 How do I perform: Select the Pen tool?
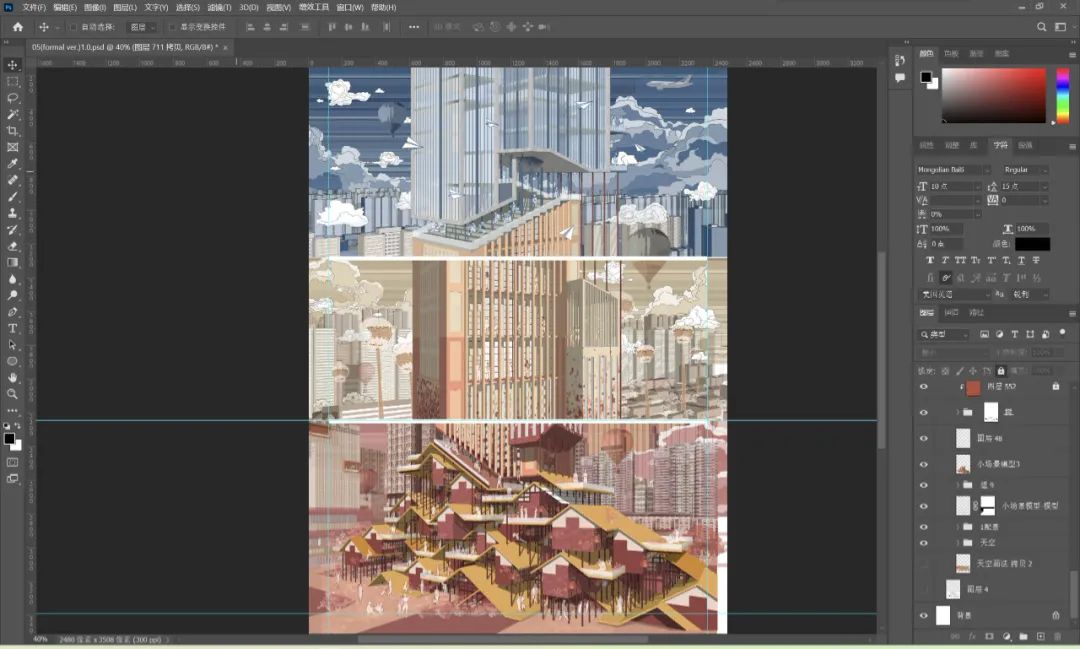[x=12, y=312]
